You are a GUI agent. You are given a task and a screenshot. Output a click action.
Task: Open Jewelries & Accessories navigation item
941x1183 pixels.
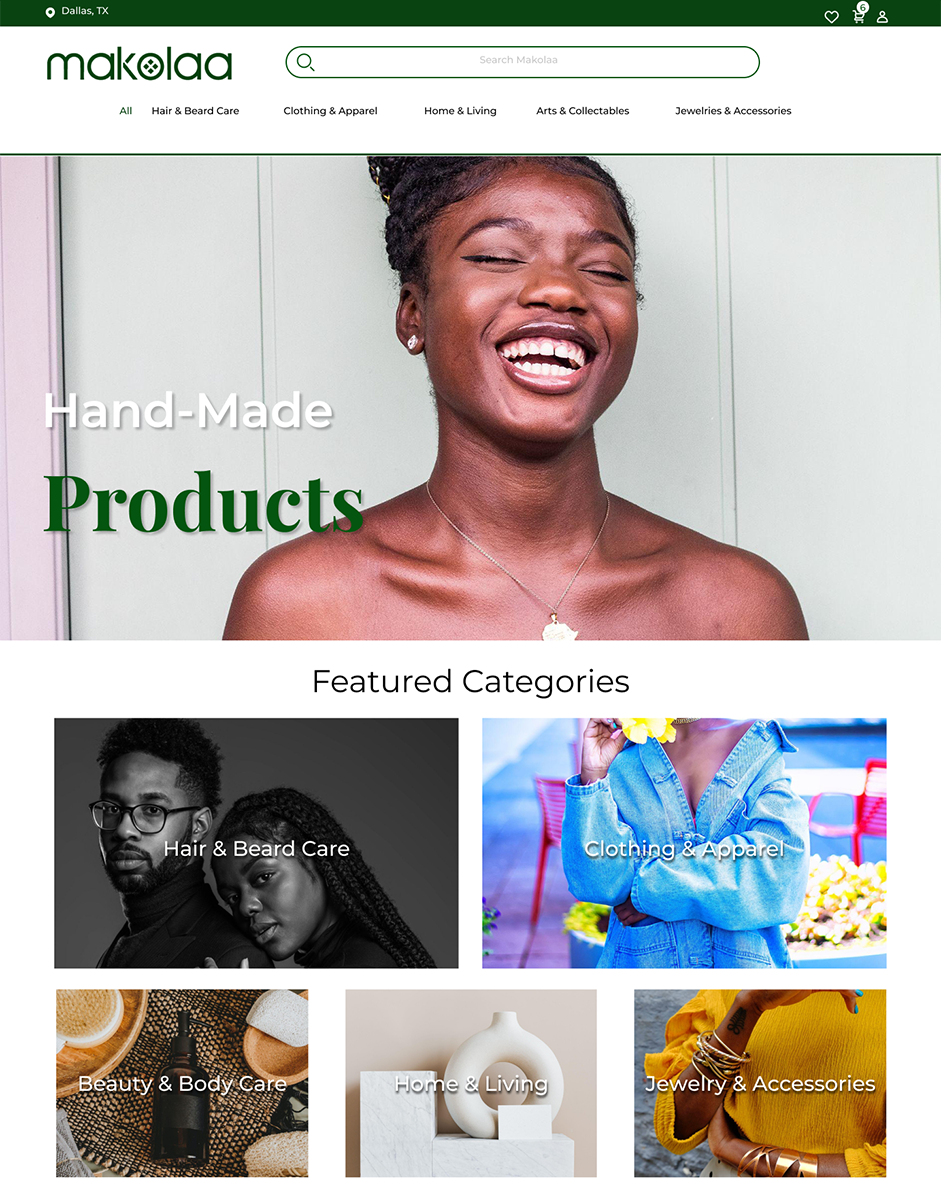click(733, 111)
